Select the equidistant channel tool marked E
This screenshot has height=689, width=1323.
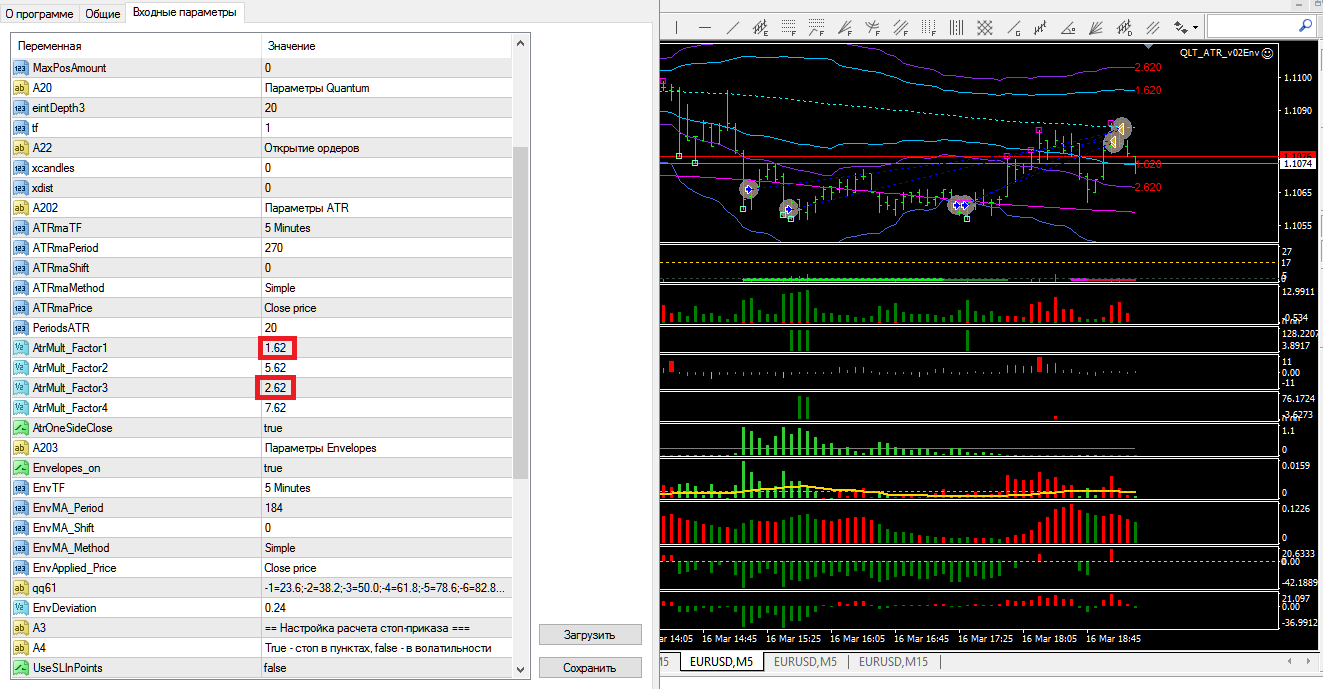point(760,27)
